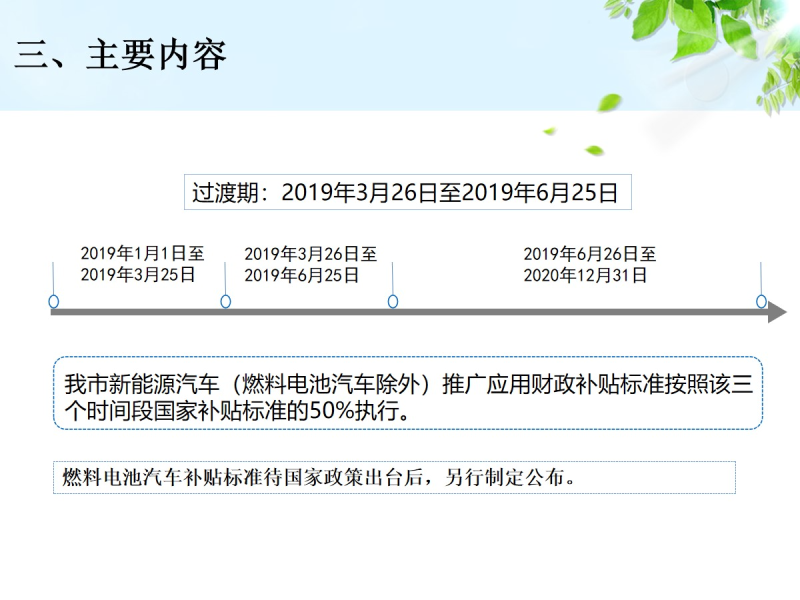Select the 过渡期 date range box

click(408, 192)
